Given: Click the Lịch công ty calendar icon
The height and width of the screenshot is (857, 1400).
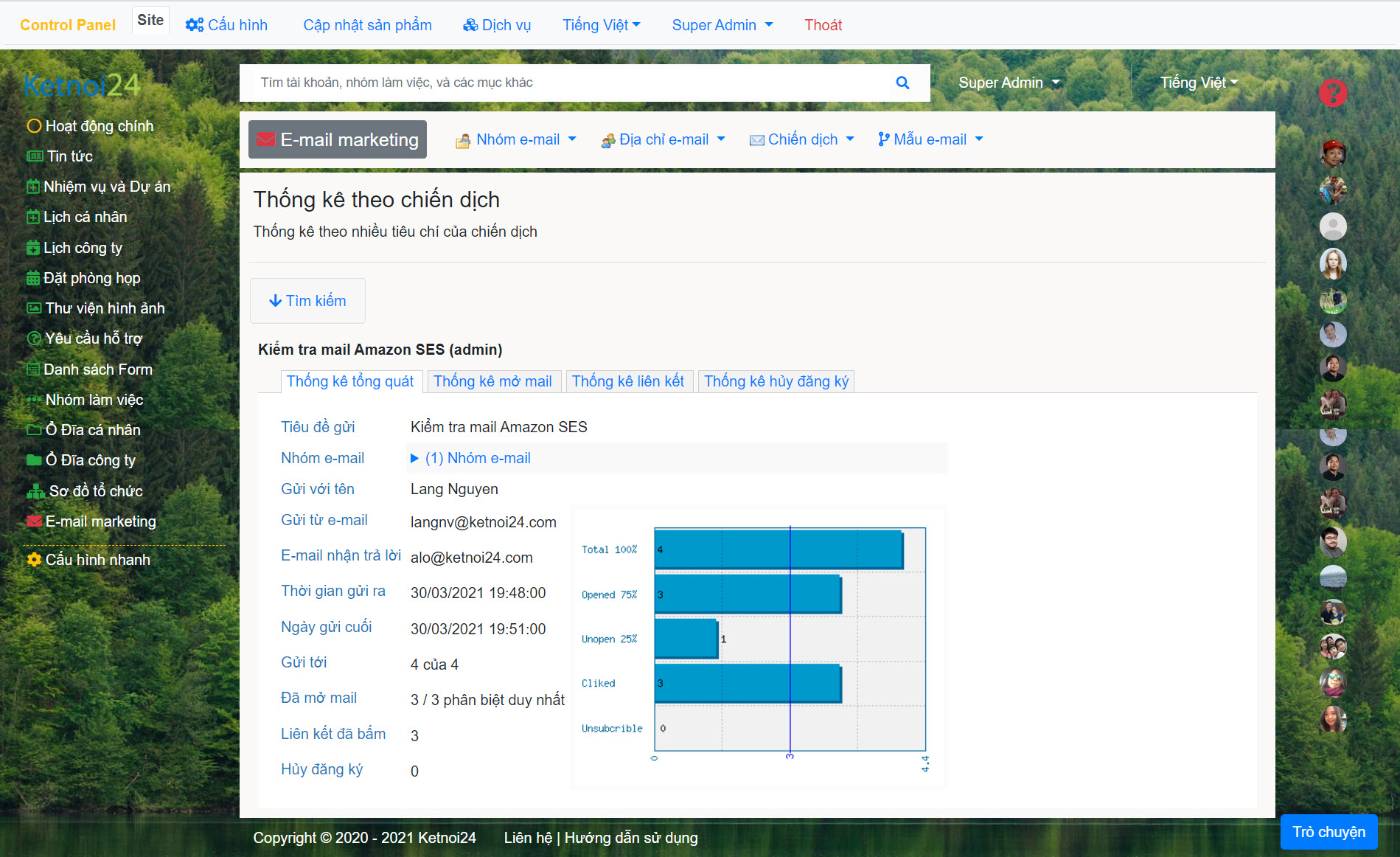Looking at the screenshot, I should pos(33,248).
